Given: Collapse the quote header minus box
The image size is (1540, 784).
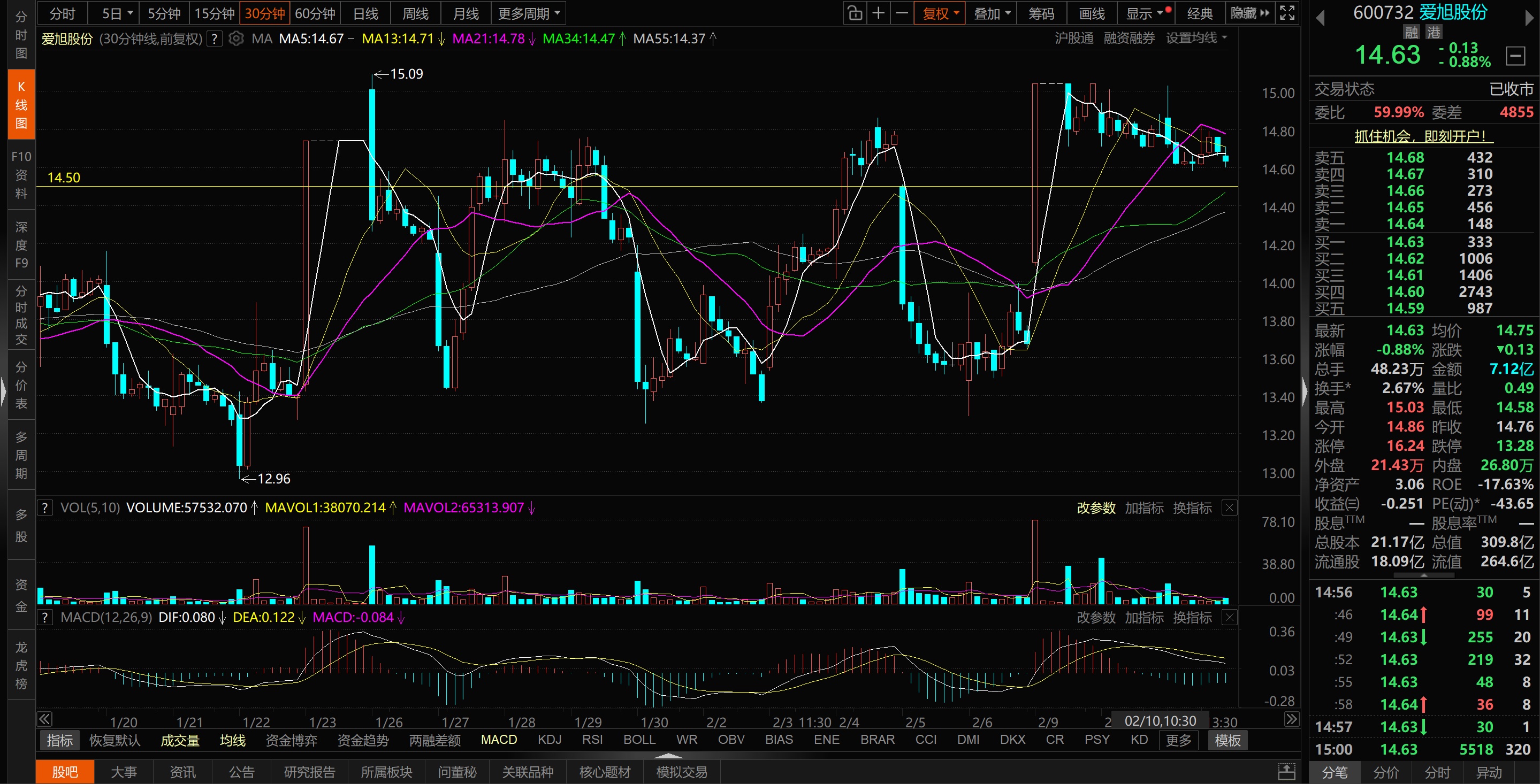Looking at the screenshot, I should click(x=1515, y=56).
